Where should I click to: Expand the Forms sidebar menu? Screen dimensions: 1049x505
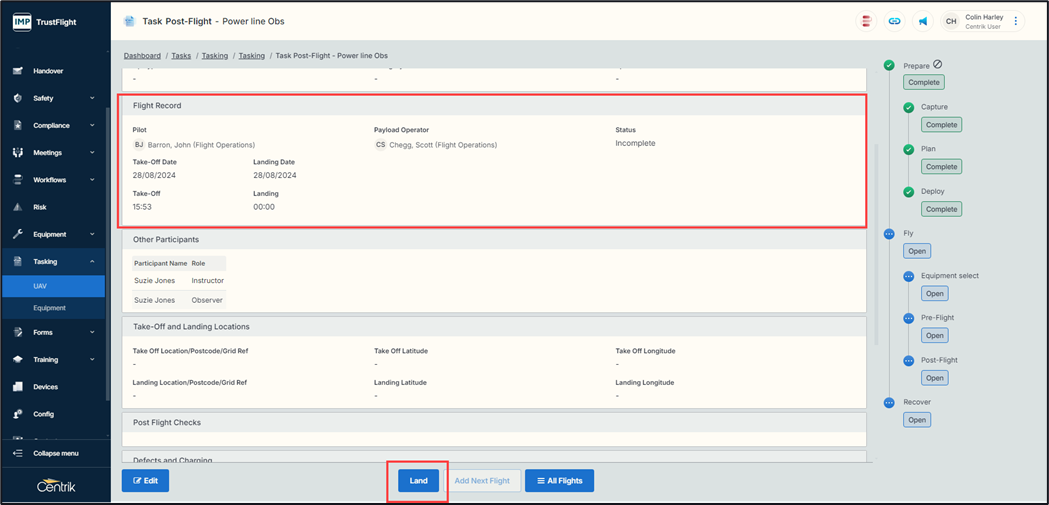click(x=92, y=332)
